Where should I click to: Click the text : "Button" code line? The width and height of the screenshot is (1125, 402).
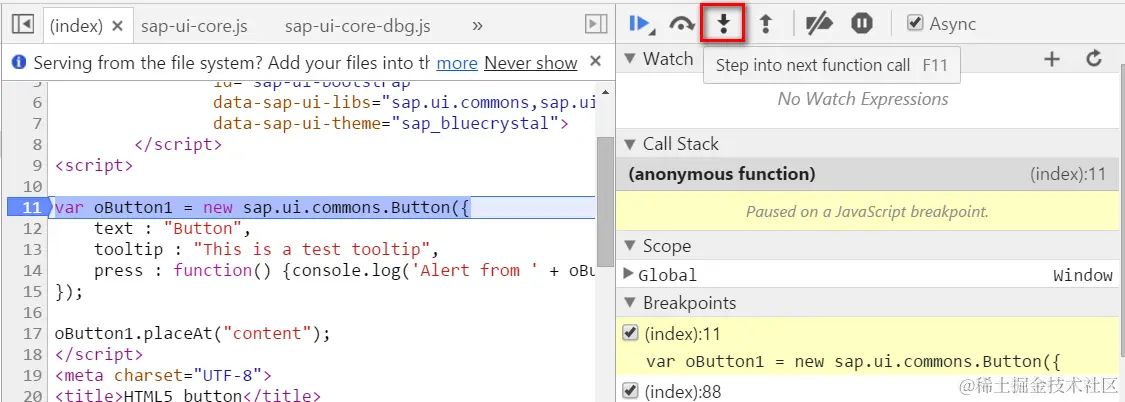(172, 229)
